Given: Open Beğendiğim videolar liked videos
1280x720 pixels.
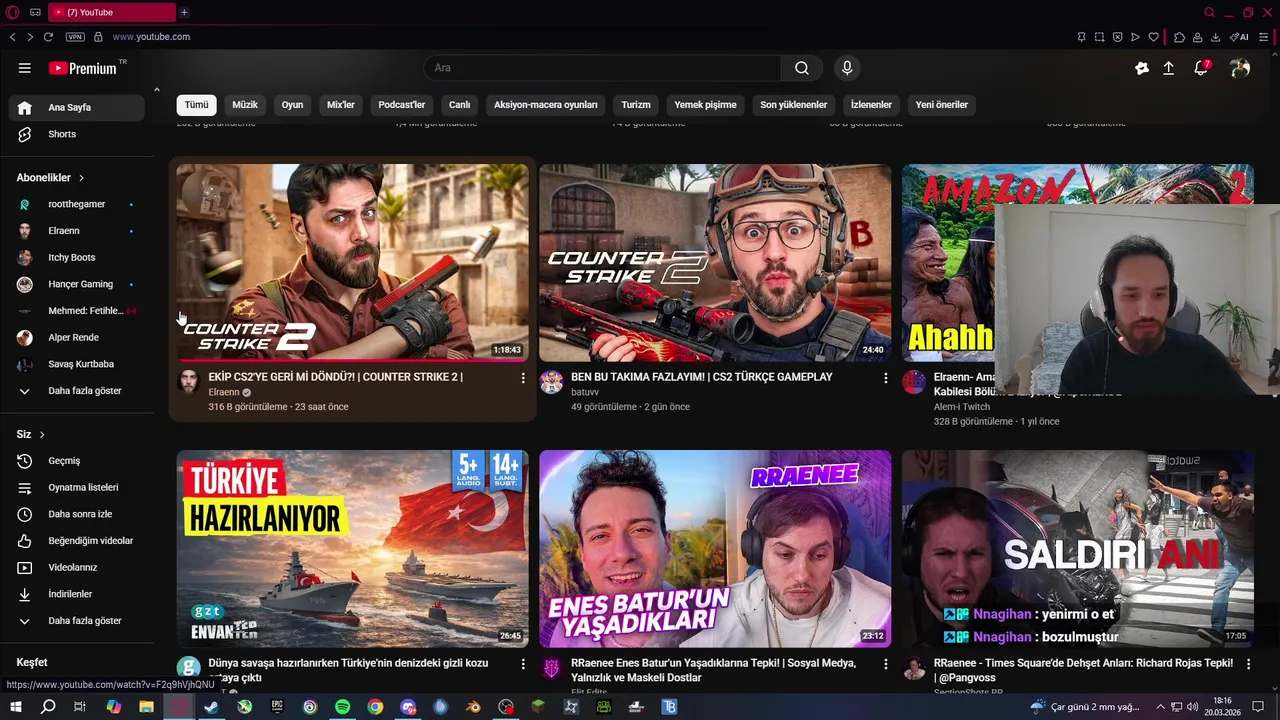Looking at the screenshot, I should (78, 541).
